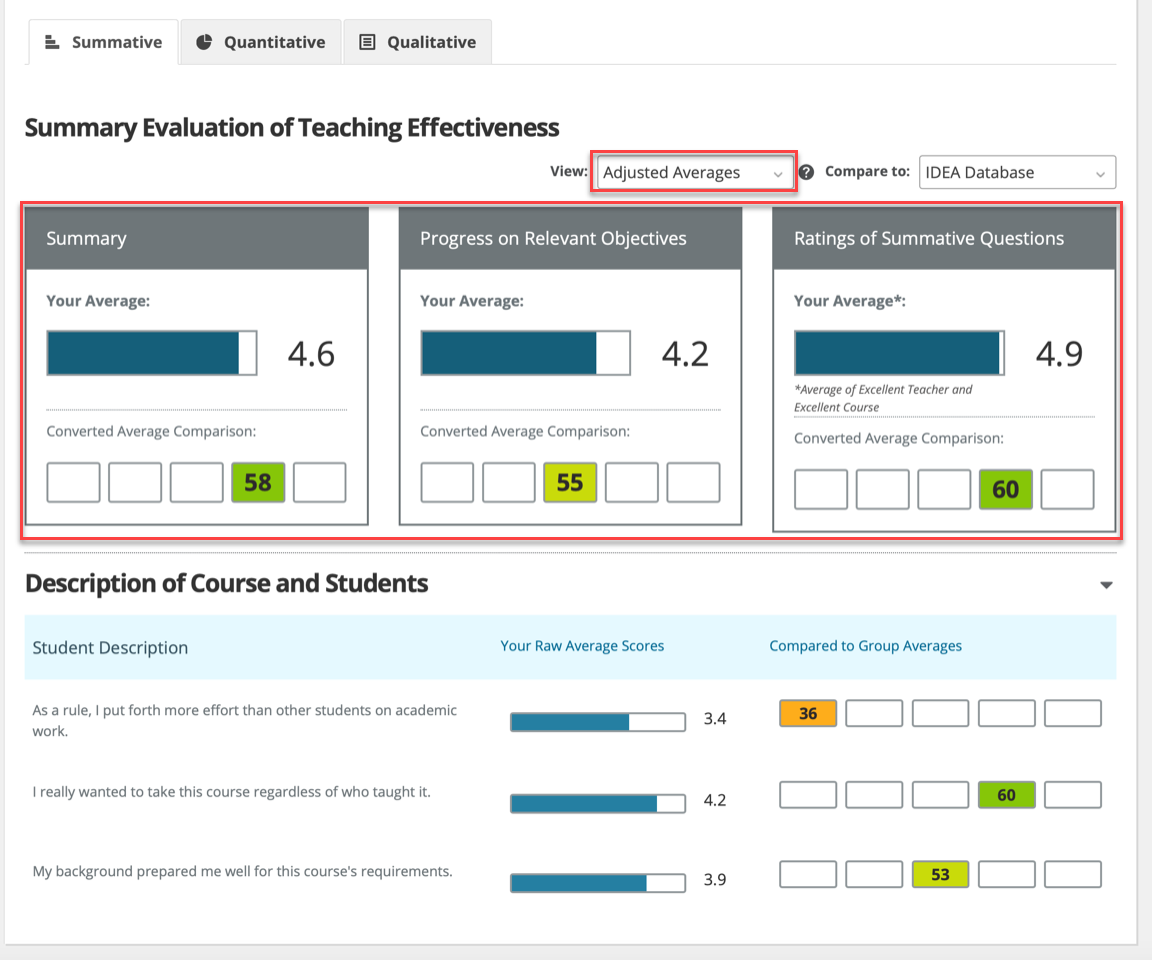Switch to the Quantitative tab
1152x960 pixels.
click(261, 42)
